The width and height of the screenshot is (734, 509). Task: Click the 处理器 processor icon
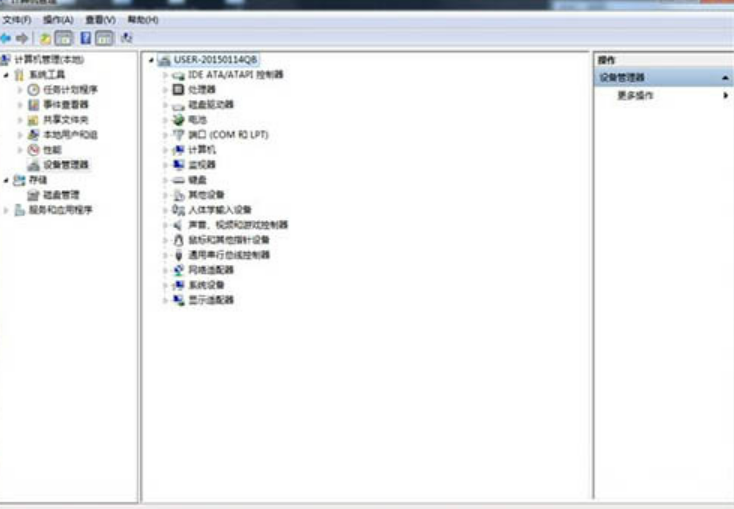(178, 89)
